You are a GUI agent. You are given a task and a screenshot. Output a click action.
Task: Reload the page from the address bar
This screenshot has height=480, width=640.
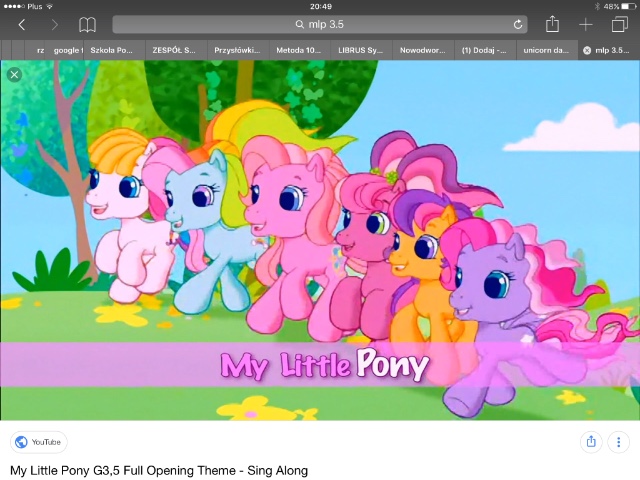[x=518, y=25]
